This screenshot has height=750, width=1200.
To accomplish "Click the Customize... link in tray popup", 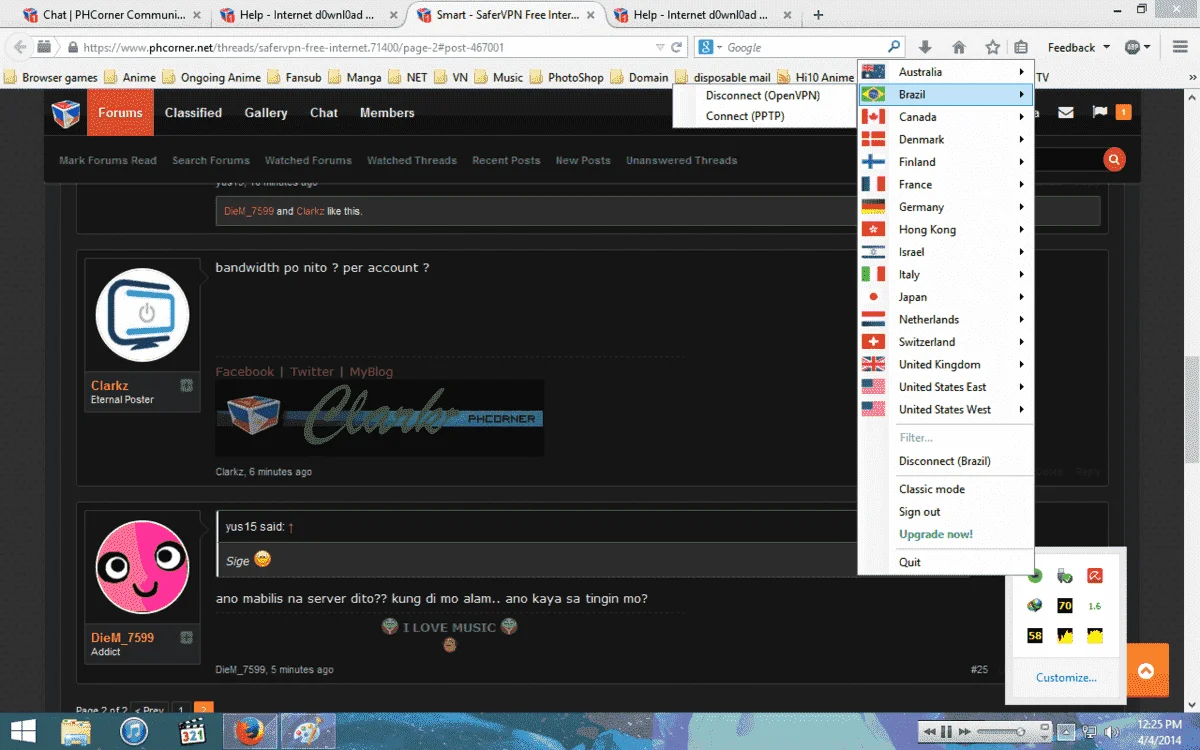I will coord(1066,677).
